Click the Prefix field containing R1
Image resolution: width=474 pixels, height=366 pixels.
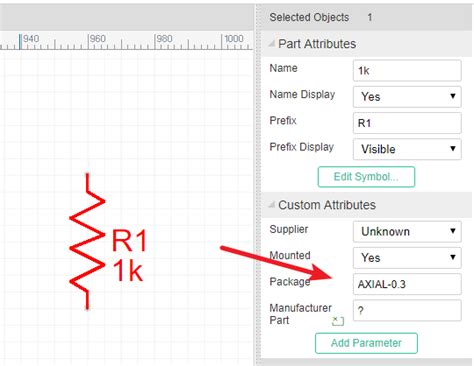pyautogui.click(x=407, y=123)
